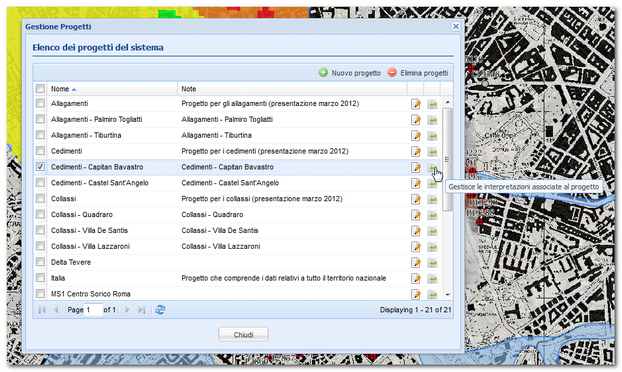This screenshot has width=622, height=372.
Task: Select Allagamenti - Palmiro Togliatti checkbox
Action: (40, 119)
